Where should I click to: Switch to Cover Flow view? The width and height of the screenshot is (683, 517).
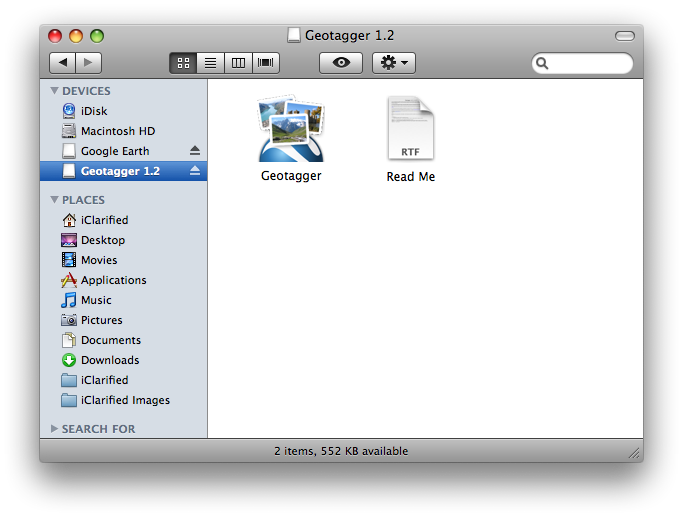[x=265, y=63]
